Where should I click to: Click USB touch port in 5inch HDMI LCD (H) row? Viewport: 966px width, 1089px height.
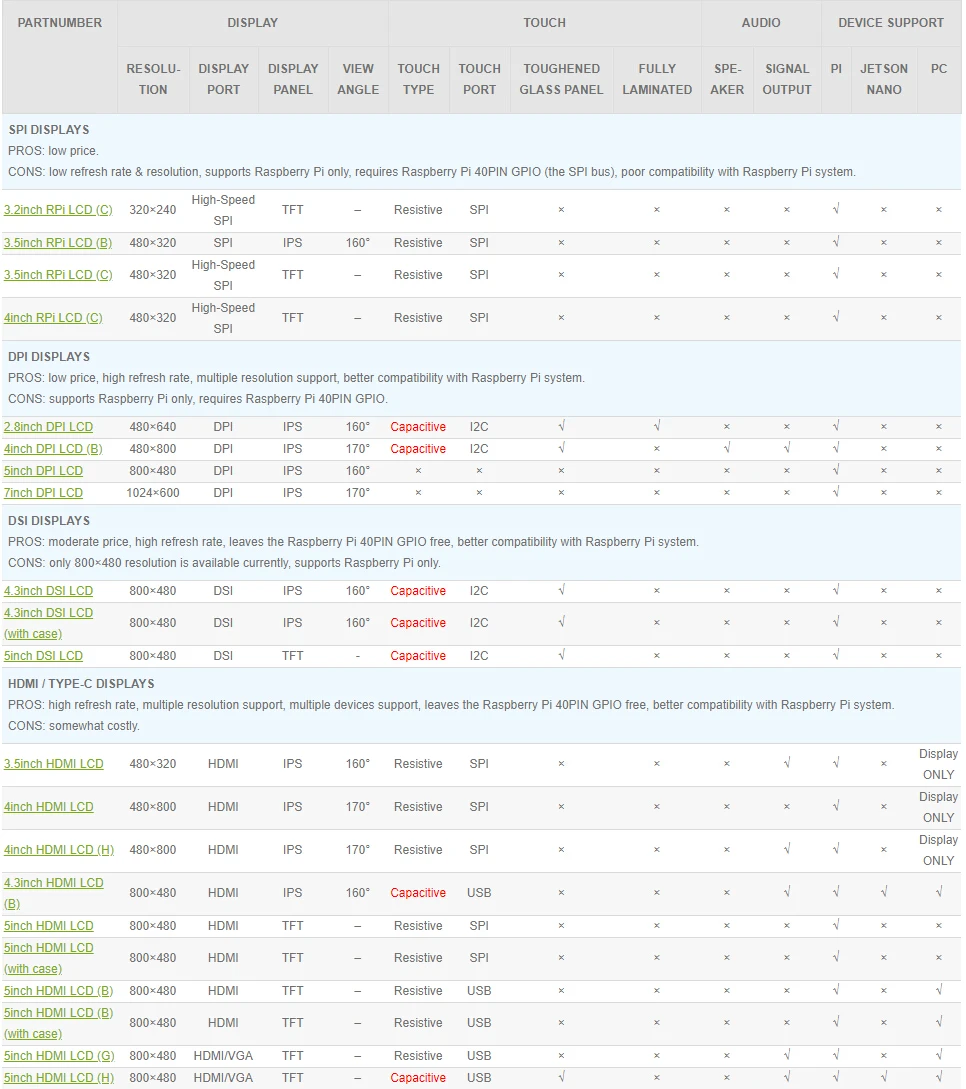click(479, 1078)
